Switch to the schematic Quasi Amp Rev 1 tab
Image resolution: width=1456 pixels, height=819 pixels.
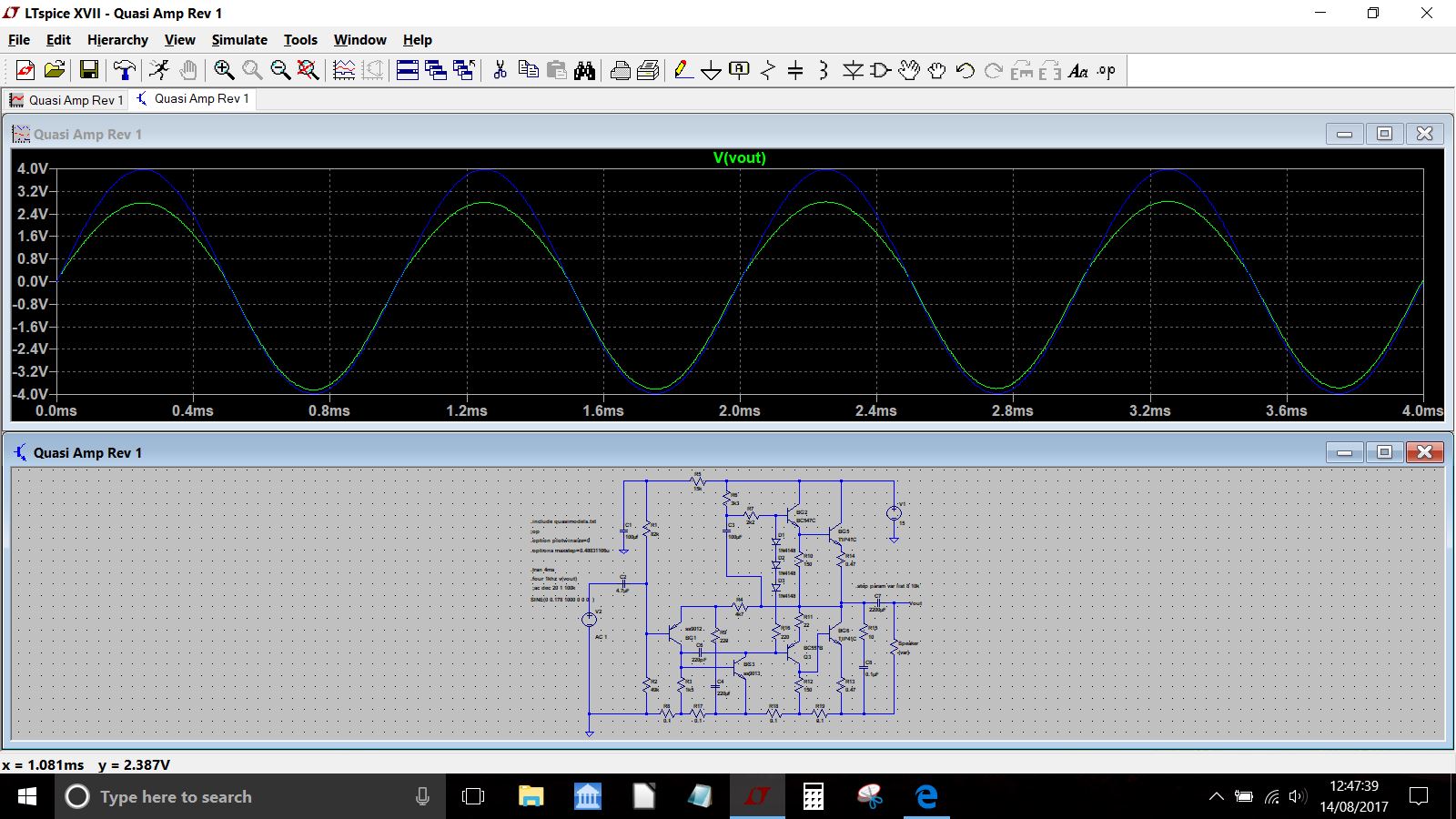pyautogui.click(x=192, y=98)
